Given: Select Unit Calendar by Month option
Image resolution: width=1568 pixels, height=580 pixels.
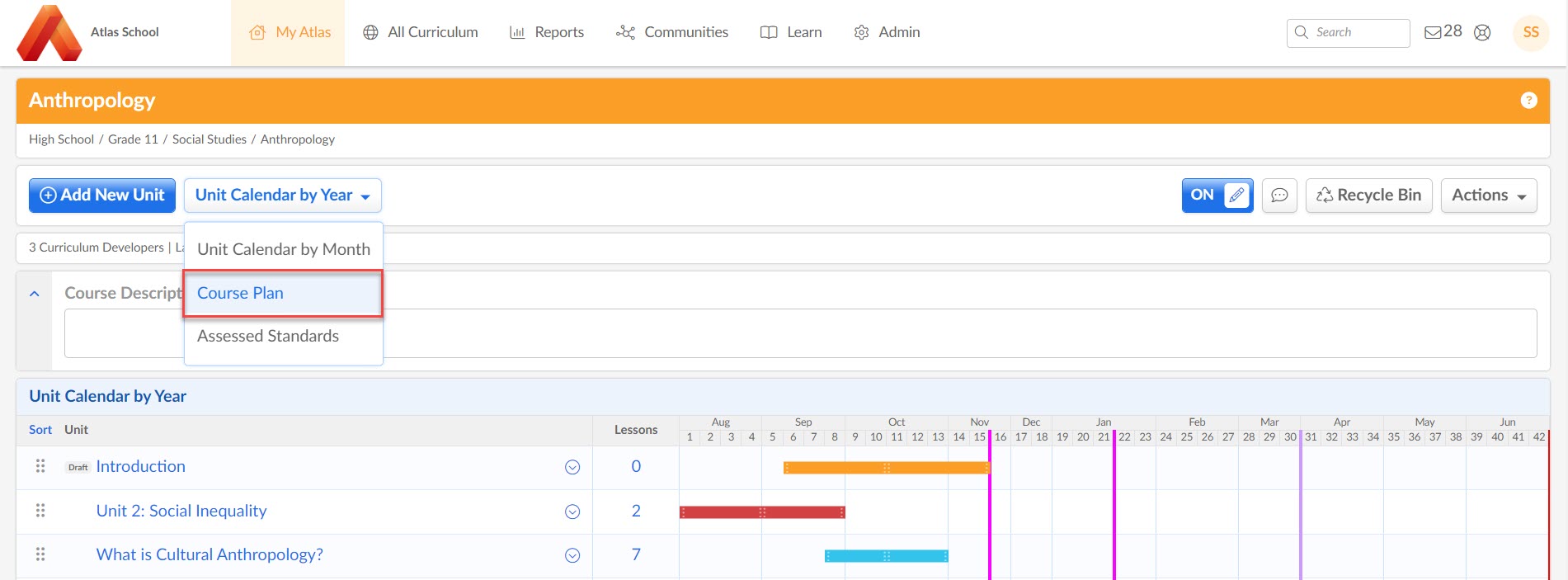Looking at the screenshot, I should [x=284, y=249].
